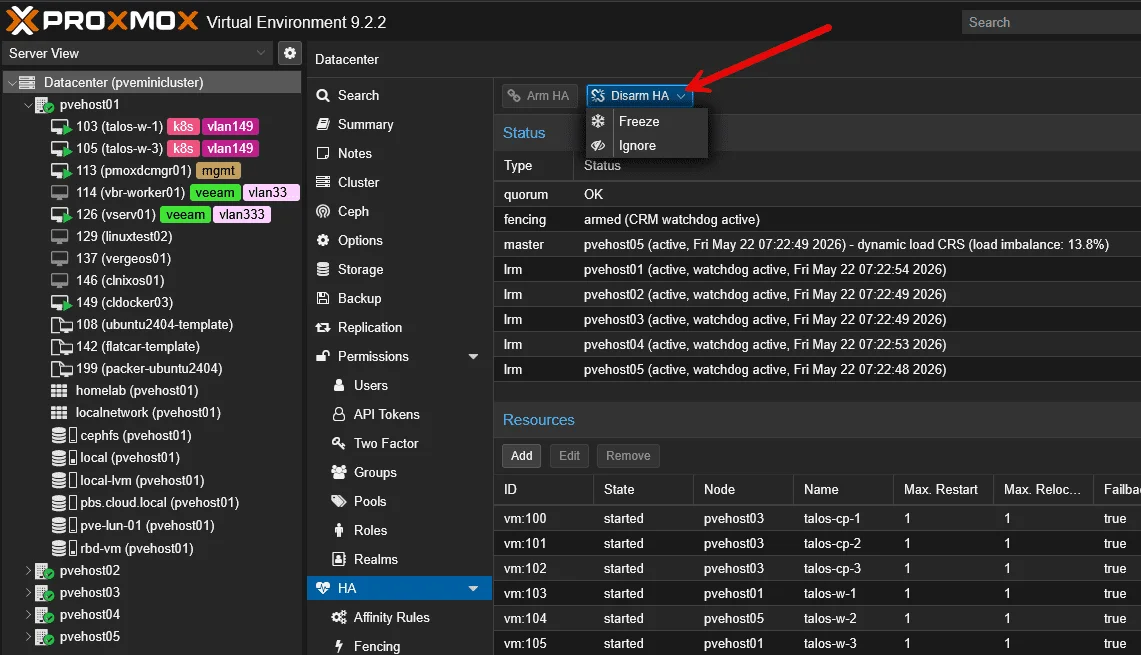Click the Permissions unlock icon
The width and height of the screenshot is (1141, 655).
click(323, 356)
